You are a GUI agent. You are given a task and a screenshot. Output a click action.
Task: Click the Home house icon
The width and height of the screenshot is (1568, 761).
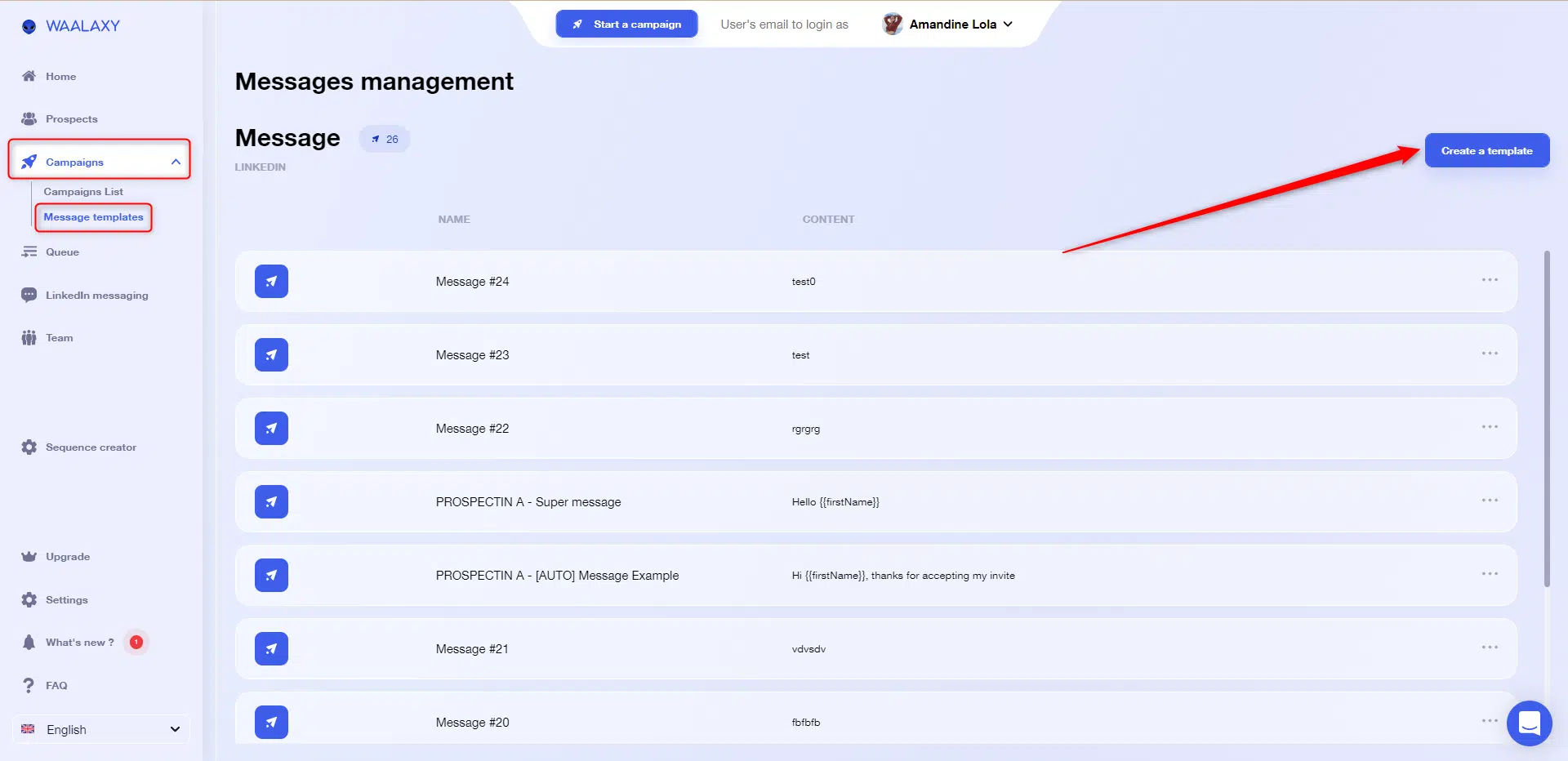(x=29, y=76)
